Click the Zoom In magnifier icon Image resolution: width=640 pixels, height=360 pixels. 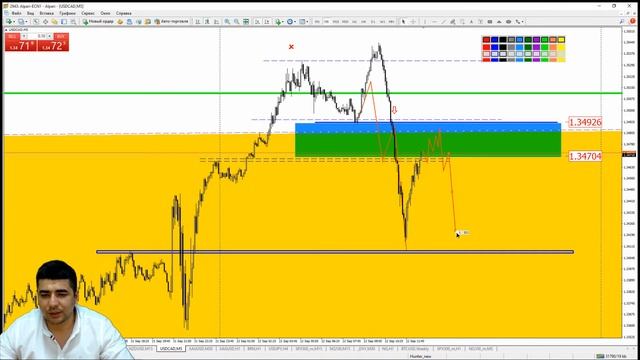coord(227,21)
